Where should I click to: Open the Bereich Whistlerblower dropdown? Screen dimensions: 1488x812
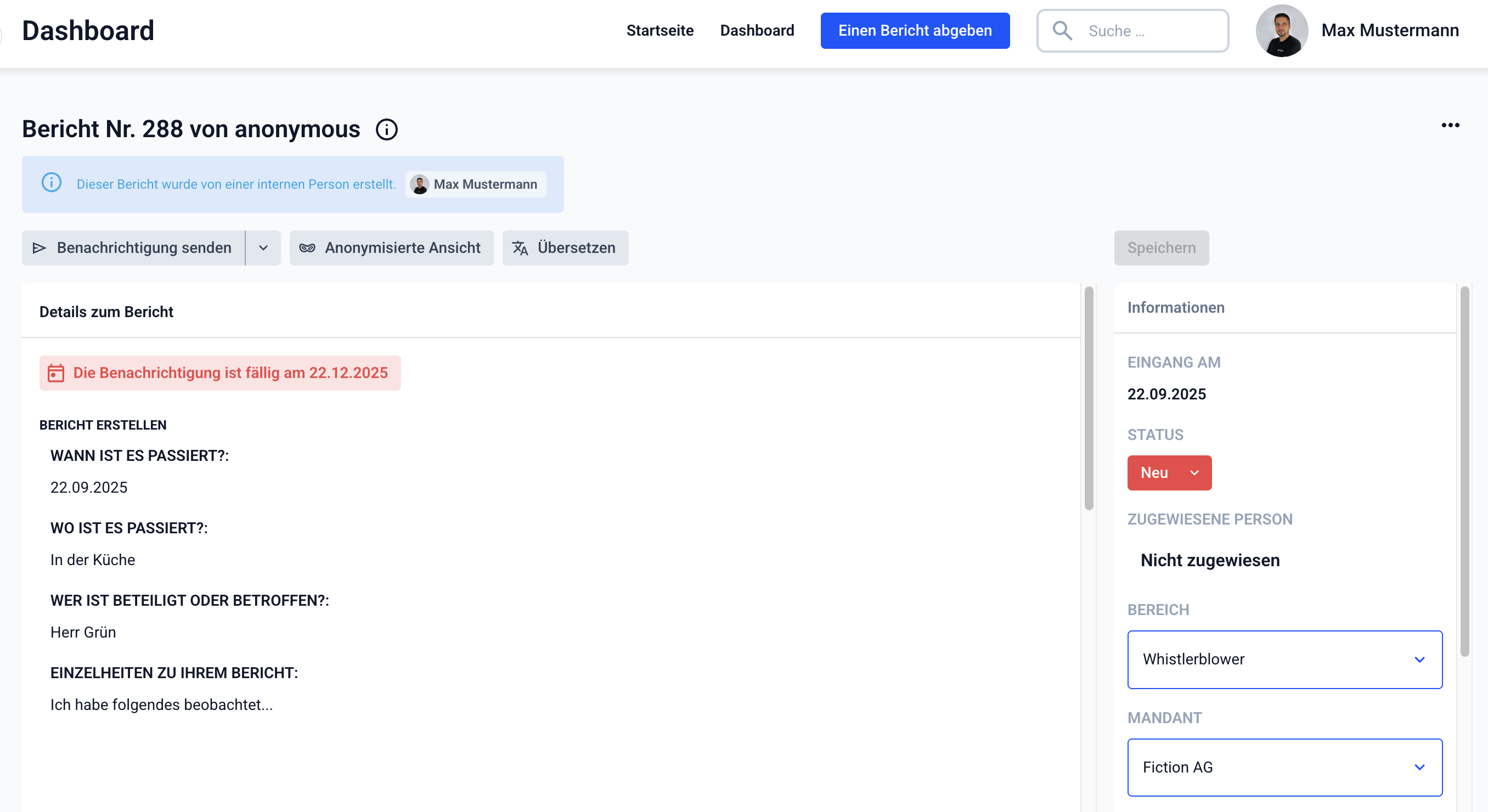[x=1284, y=659]
